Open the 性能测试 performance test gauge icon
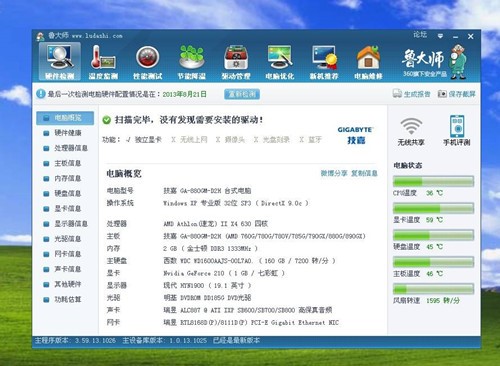Image resolution: width=500 pixels, height=366 pixels. click(147, 62)
